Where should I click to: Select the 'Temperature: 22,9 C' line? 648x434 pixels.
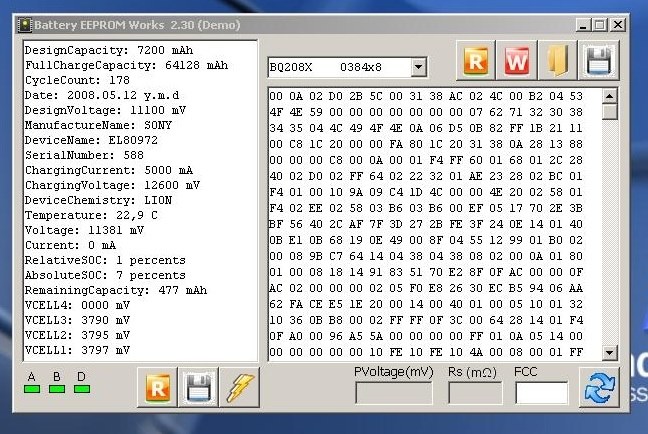[x=91, y=215]
